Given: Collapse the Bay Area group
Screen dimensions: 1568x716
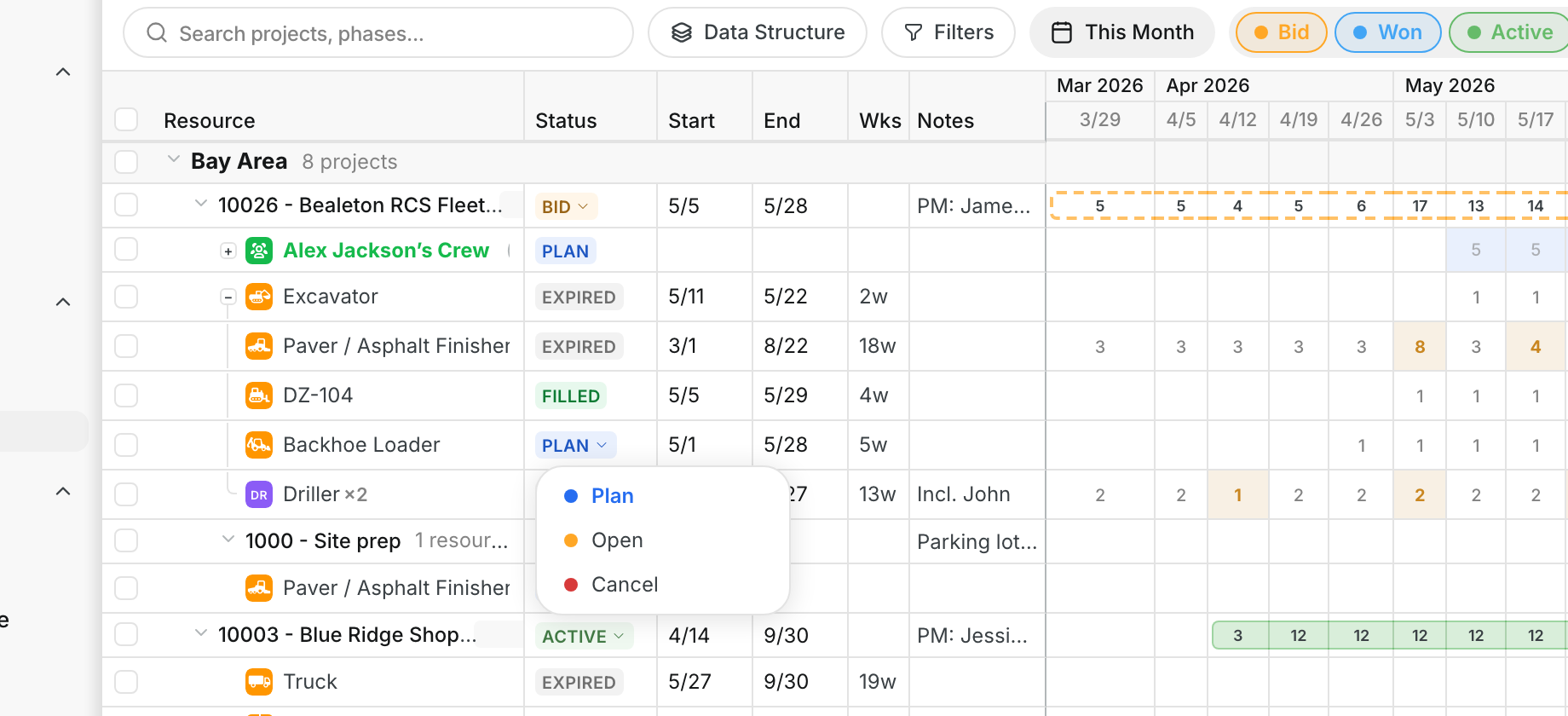Looking at the screenshot, I should coord(174,159).
